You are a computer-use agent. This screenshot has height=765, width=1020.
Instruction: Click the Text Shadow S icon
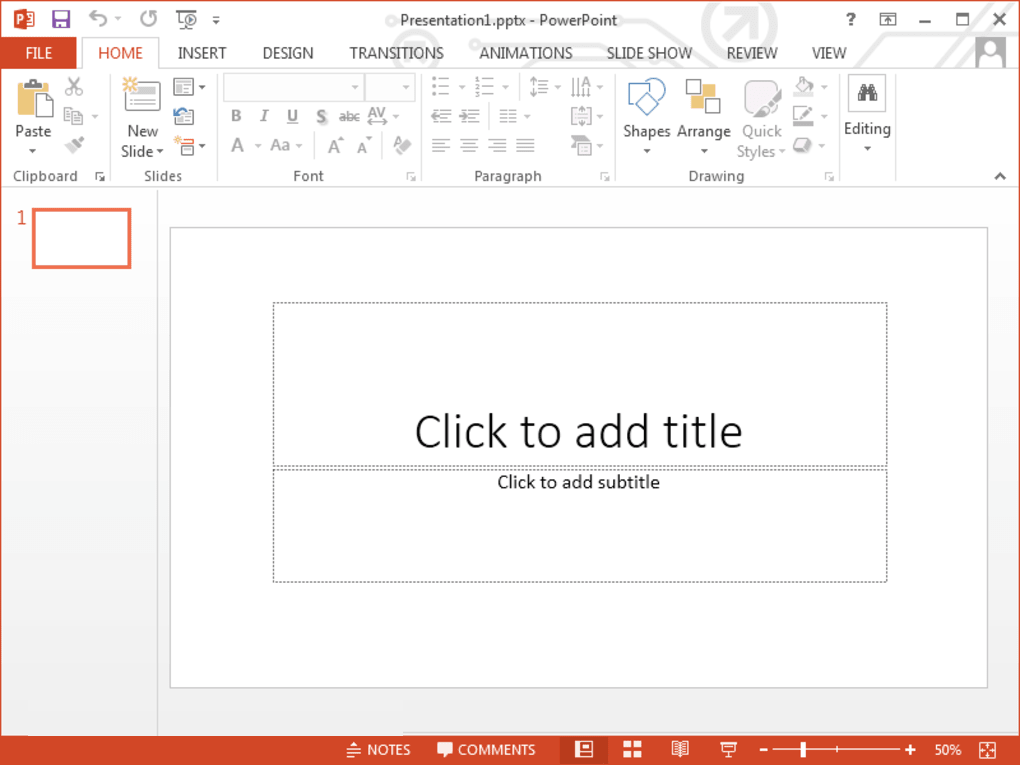(x=321, y=116)
